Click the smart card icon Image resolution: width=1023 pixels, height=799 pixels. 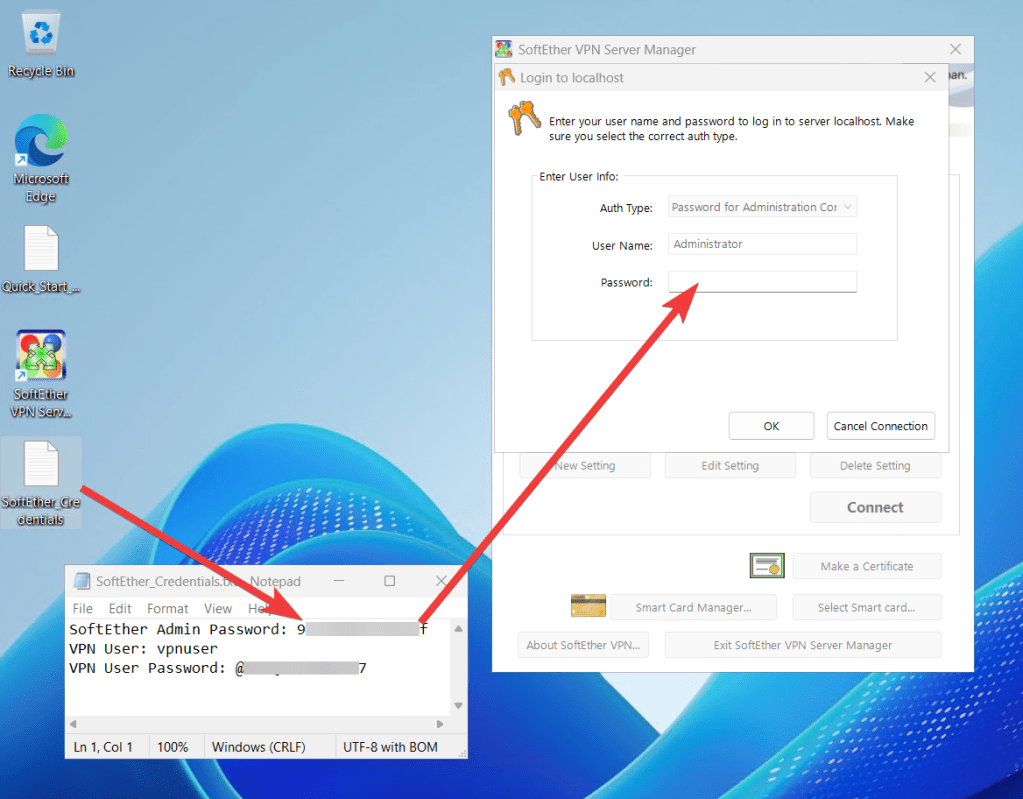point(588,606)
